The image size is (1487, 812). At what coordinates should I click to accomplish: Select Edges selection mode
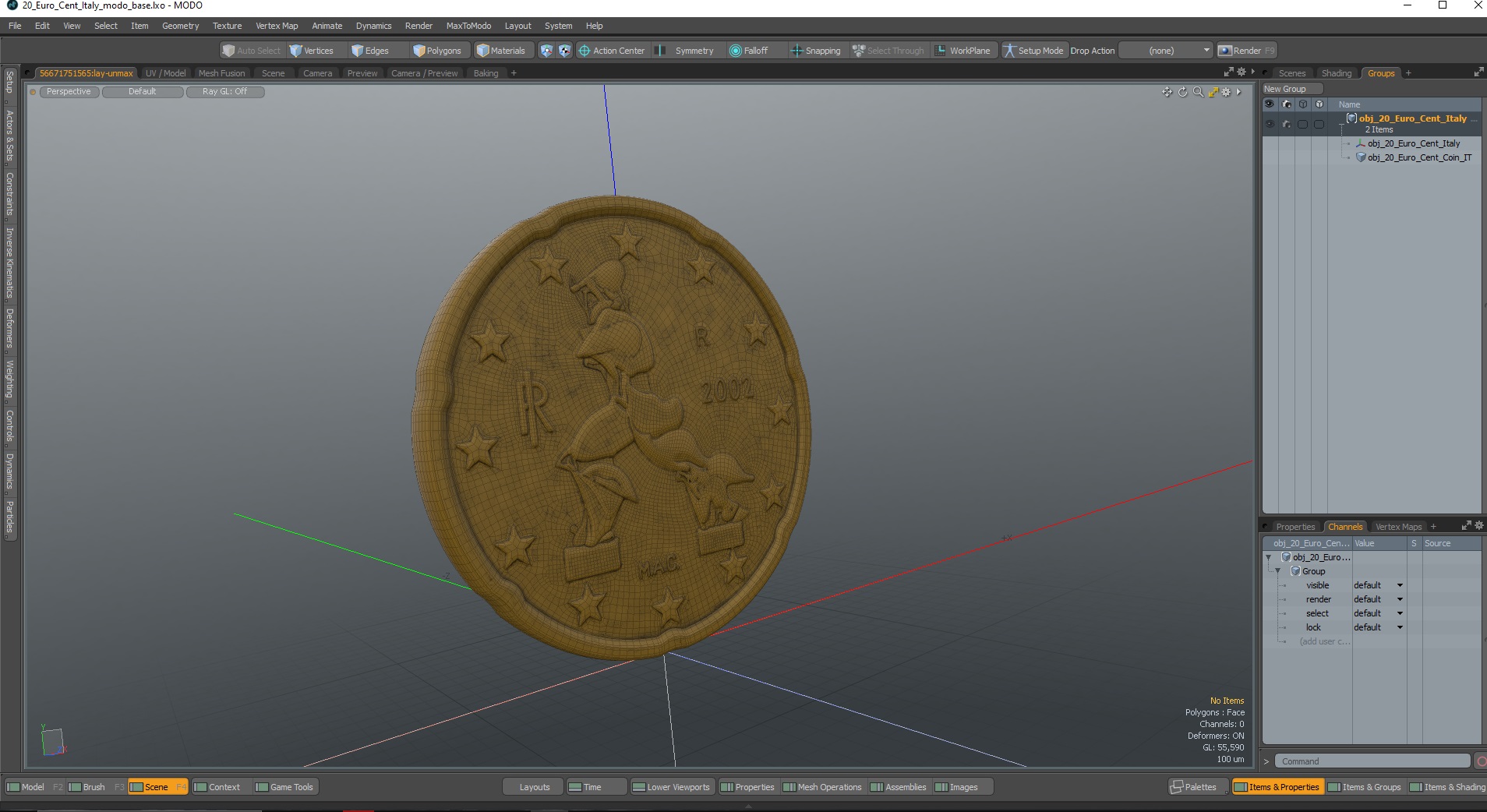[370, 51]
